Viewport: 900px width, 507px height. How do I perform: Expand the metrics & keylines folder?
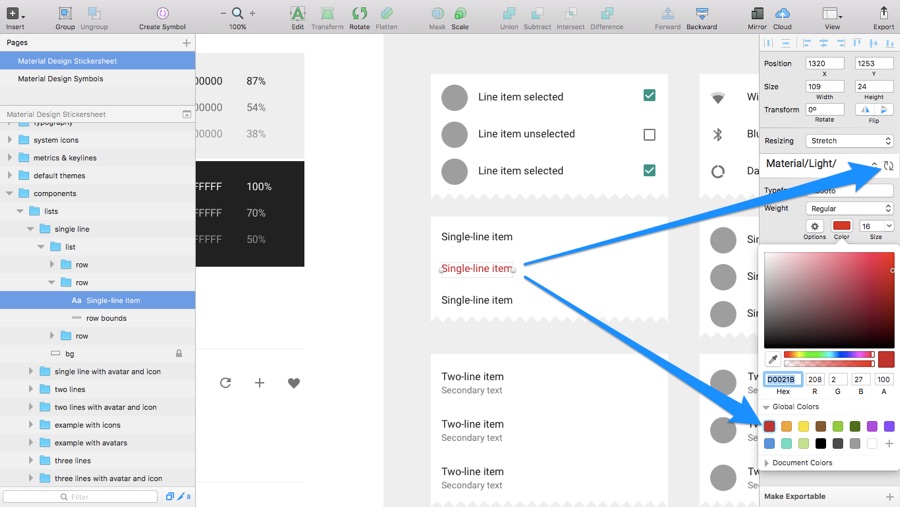click(x=9, y=157)
